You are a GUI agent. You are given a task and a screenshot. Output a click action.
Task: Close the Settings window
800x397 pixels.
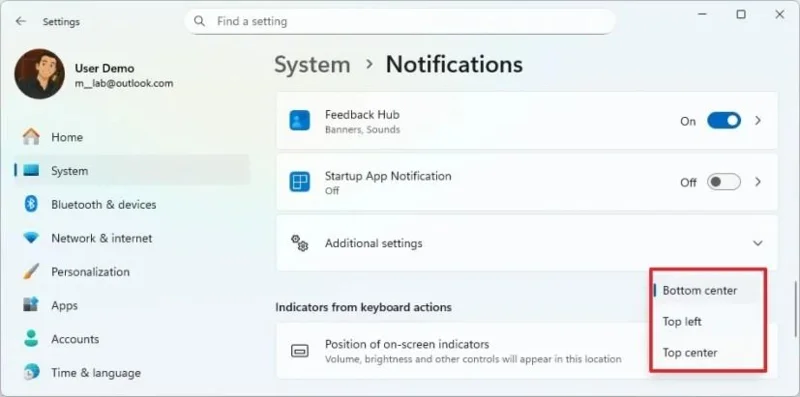pos(780,15)
